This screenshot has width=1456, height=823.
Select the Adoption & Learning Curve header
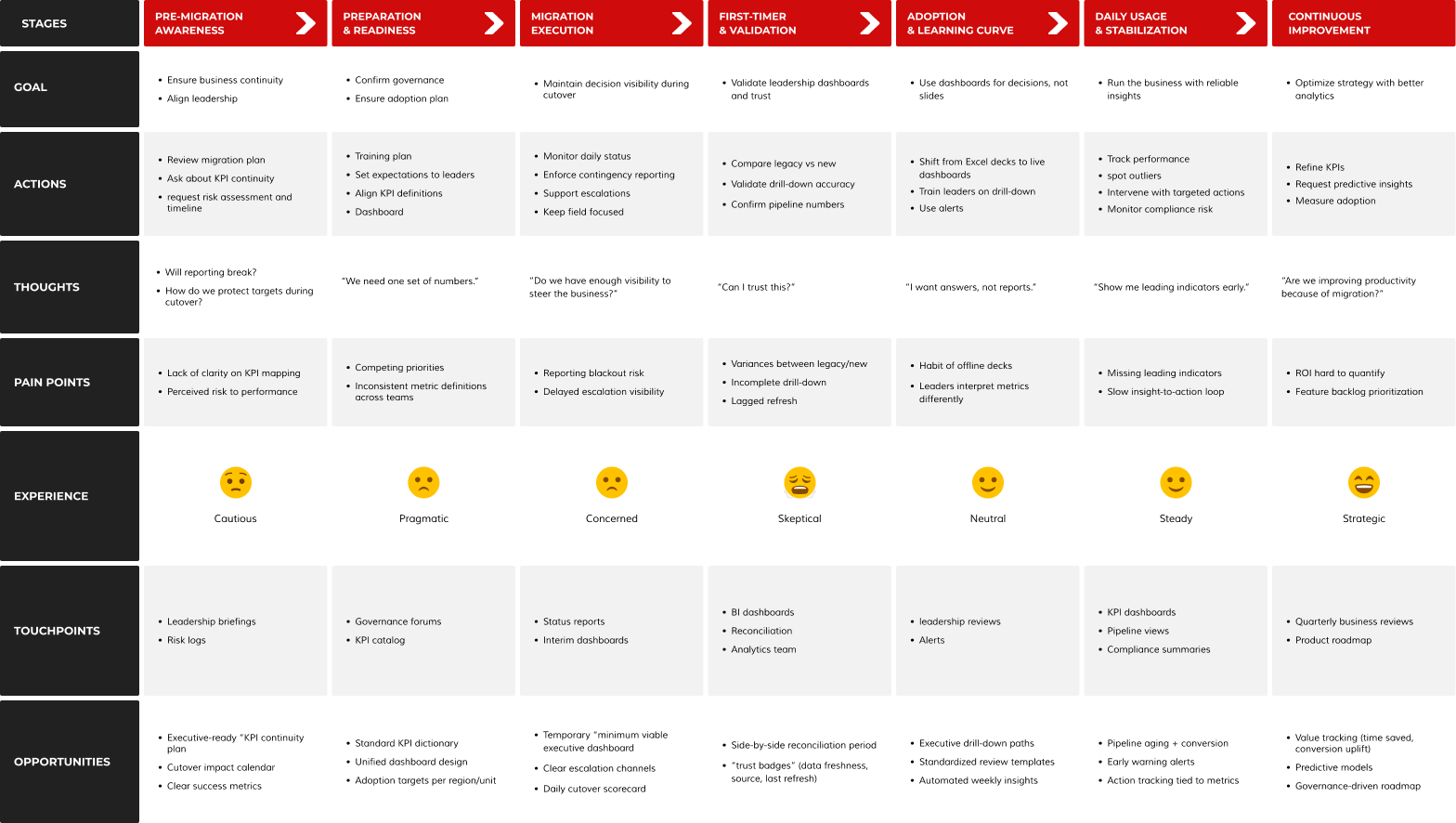click(988, 23)
